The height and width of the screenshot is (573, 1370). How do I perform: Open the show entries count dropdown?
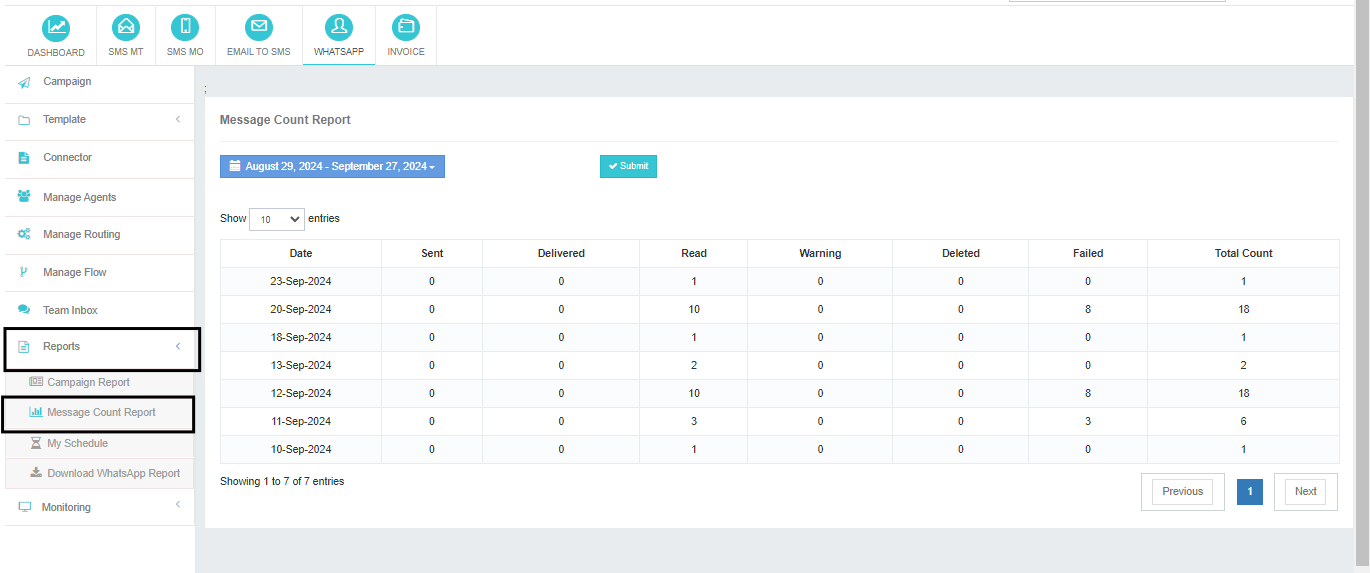point(277,219)
